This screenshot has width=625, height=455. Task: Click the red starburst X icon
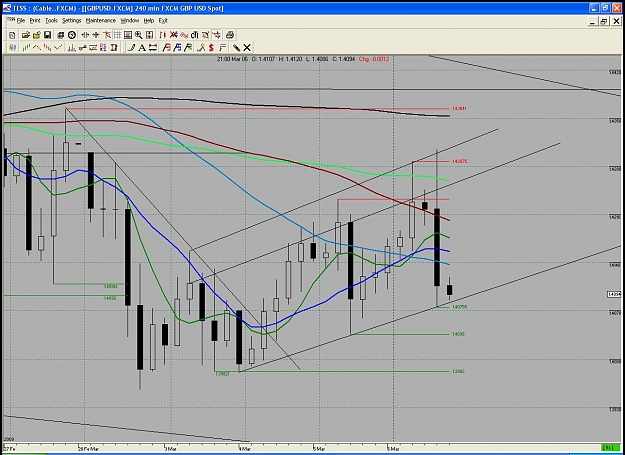point(174,35)
